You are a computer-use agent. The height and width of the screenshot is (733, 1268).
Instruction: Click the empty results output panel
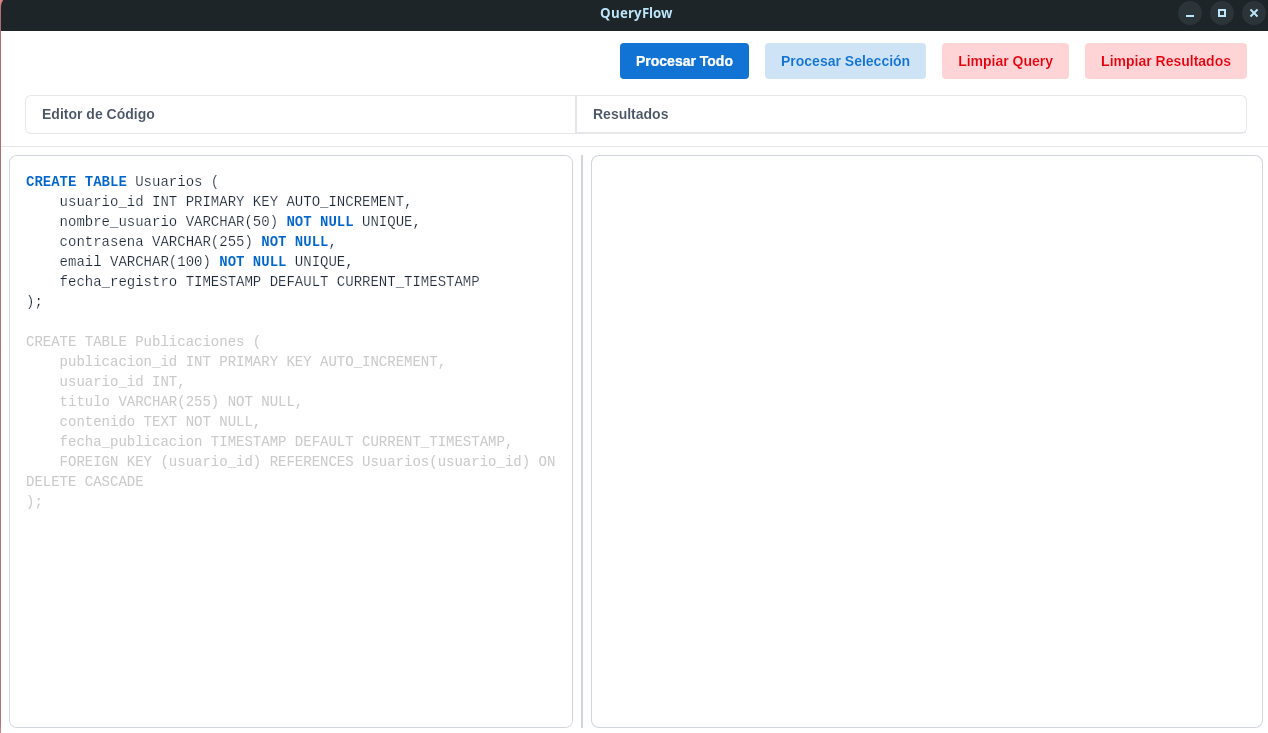tap(927, 441)
